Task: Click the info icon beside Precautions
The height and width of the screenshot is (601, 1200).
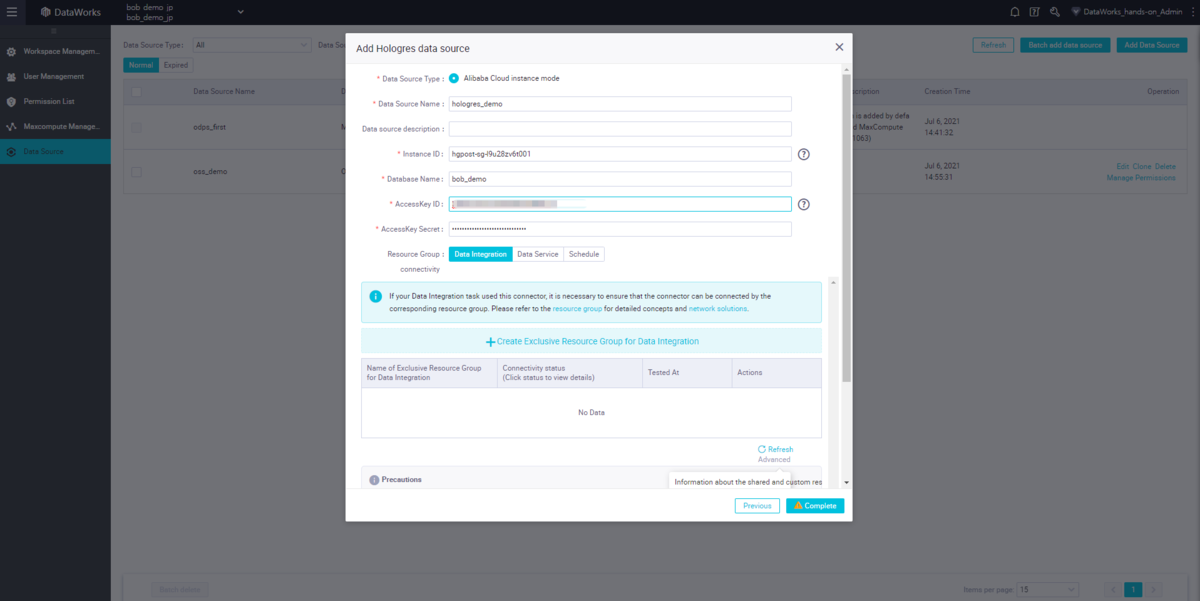Action: 374,480
